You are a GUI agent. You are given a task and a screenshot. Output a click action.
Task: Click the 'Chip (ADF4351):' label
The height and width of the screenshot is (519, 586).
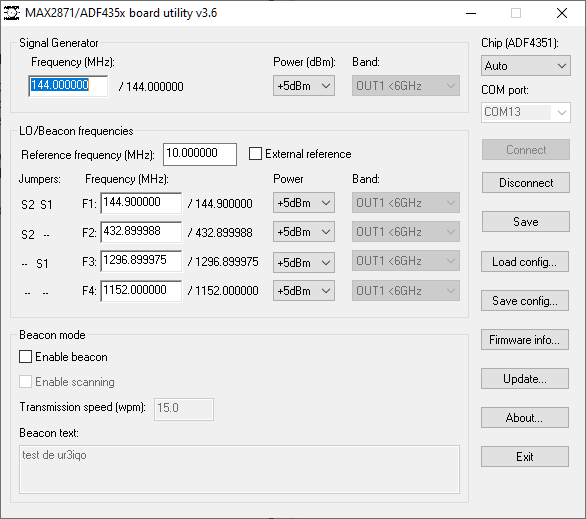coord(519,43)
